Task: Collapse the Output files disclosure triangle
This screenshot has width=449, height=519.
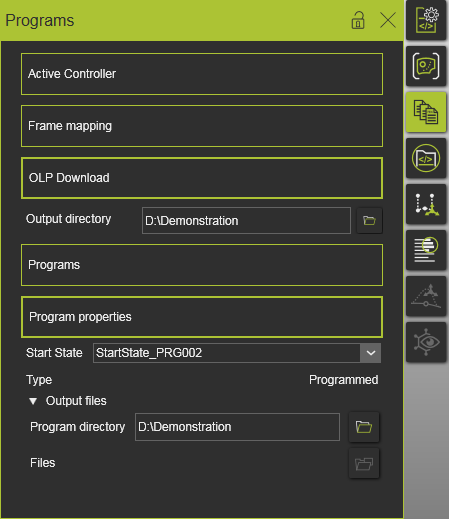Action: tap(33, 401)
